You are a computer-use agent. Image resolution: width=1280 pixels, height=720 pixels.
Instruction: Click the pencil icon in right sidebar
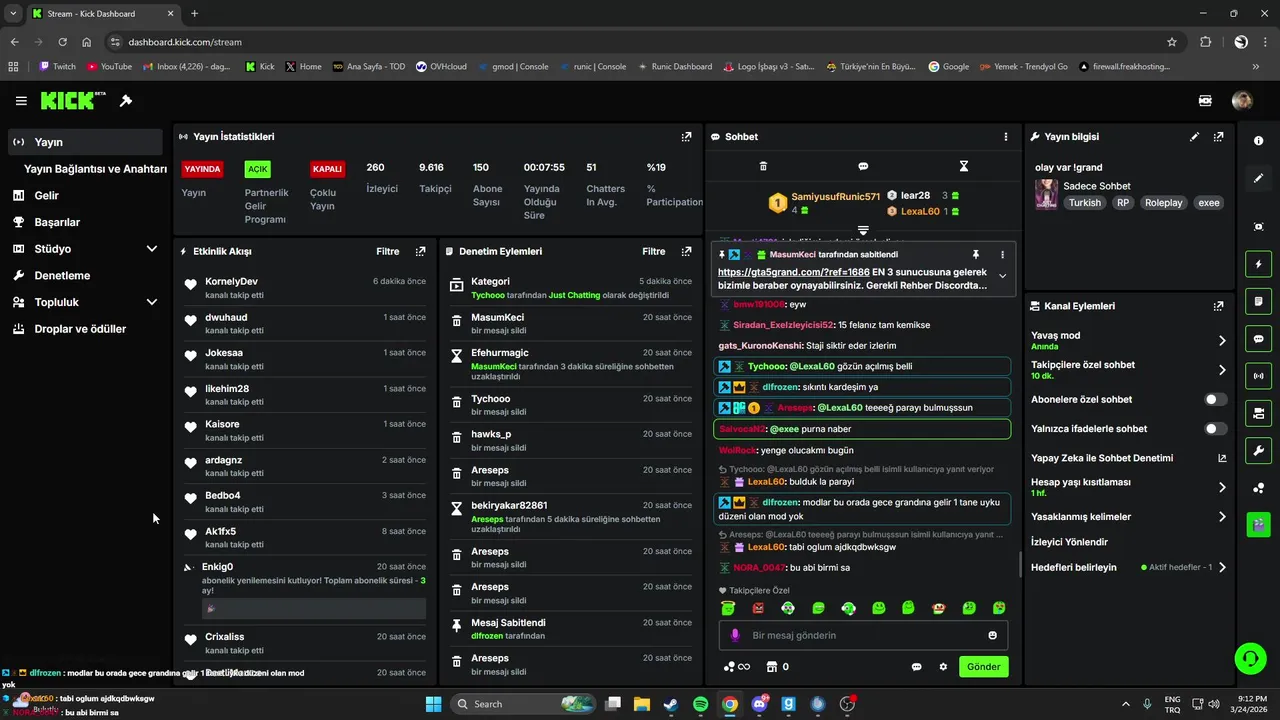(x=1258, y=178)
